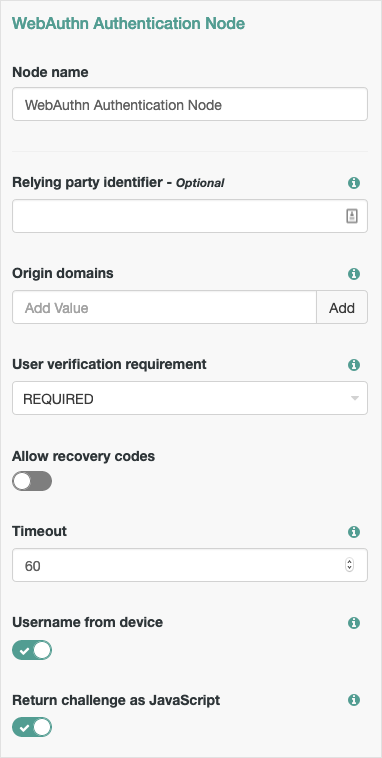Click the Timeout field showing 60

point(190,565)
